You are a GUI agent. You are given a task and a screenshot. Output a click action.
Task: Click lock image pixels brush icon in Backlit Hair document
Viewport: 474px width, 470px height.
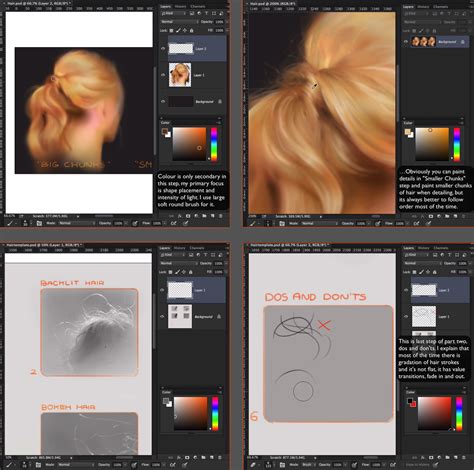(177, 272)
